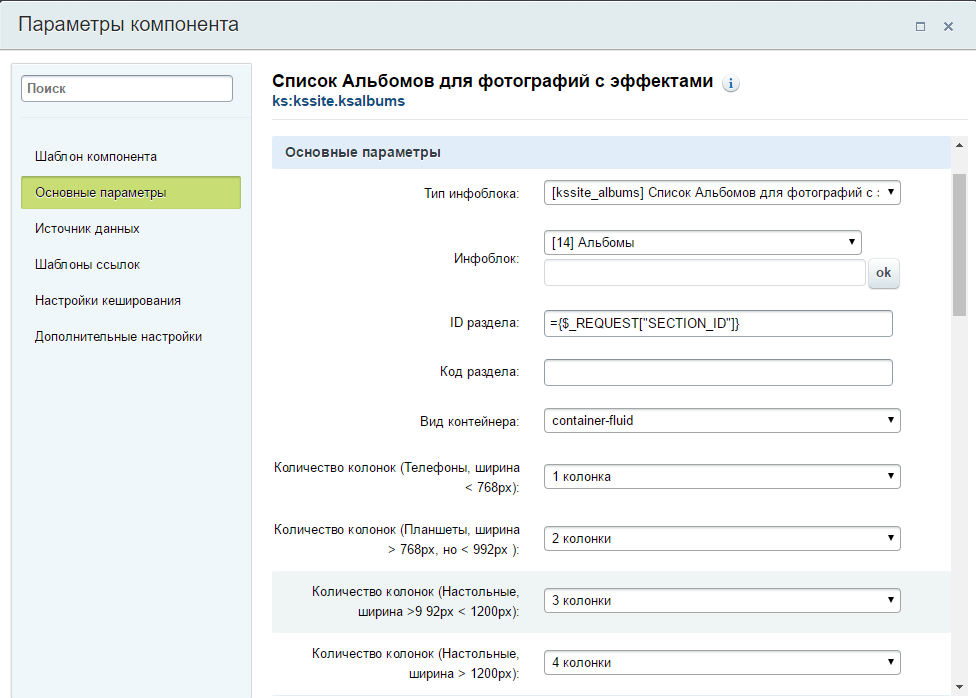
Task: Click the Поиск search field
Action: [127, 89]
